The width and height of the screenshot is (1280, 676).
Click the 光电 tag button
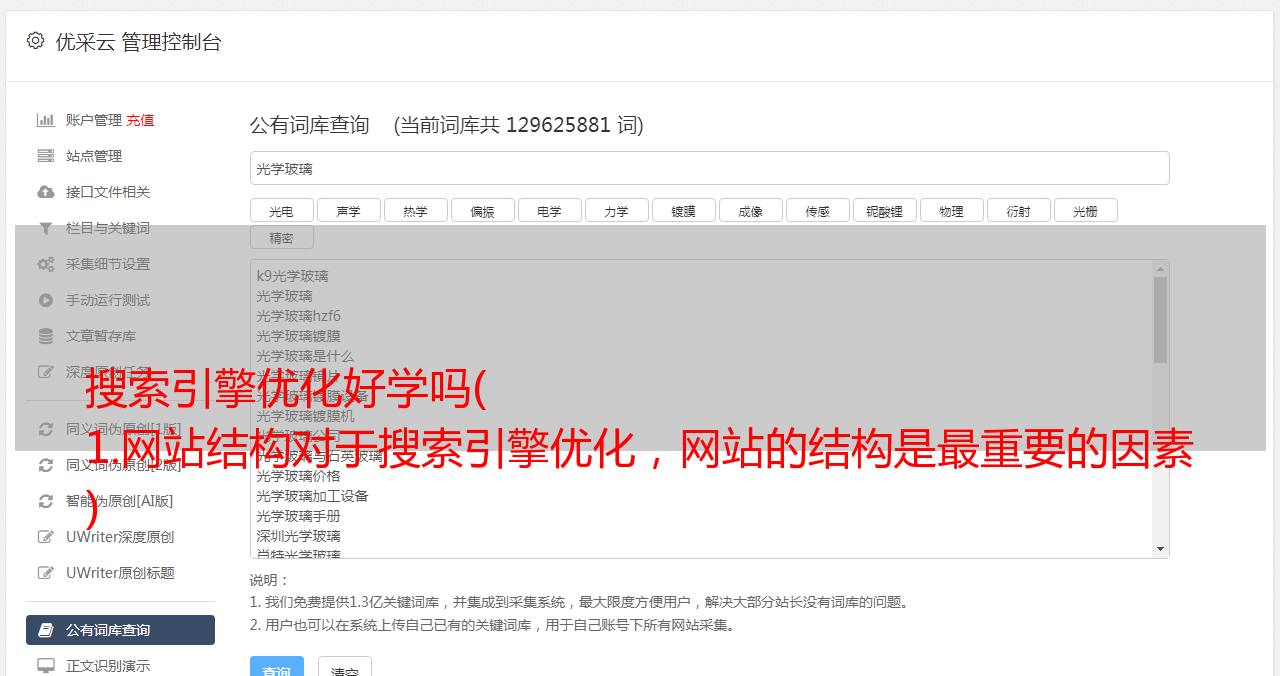click(281, 210)
